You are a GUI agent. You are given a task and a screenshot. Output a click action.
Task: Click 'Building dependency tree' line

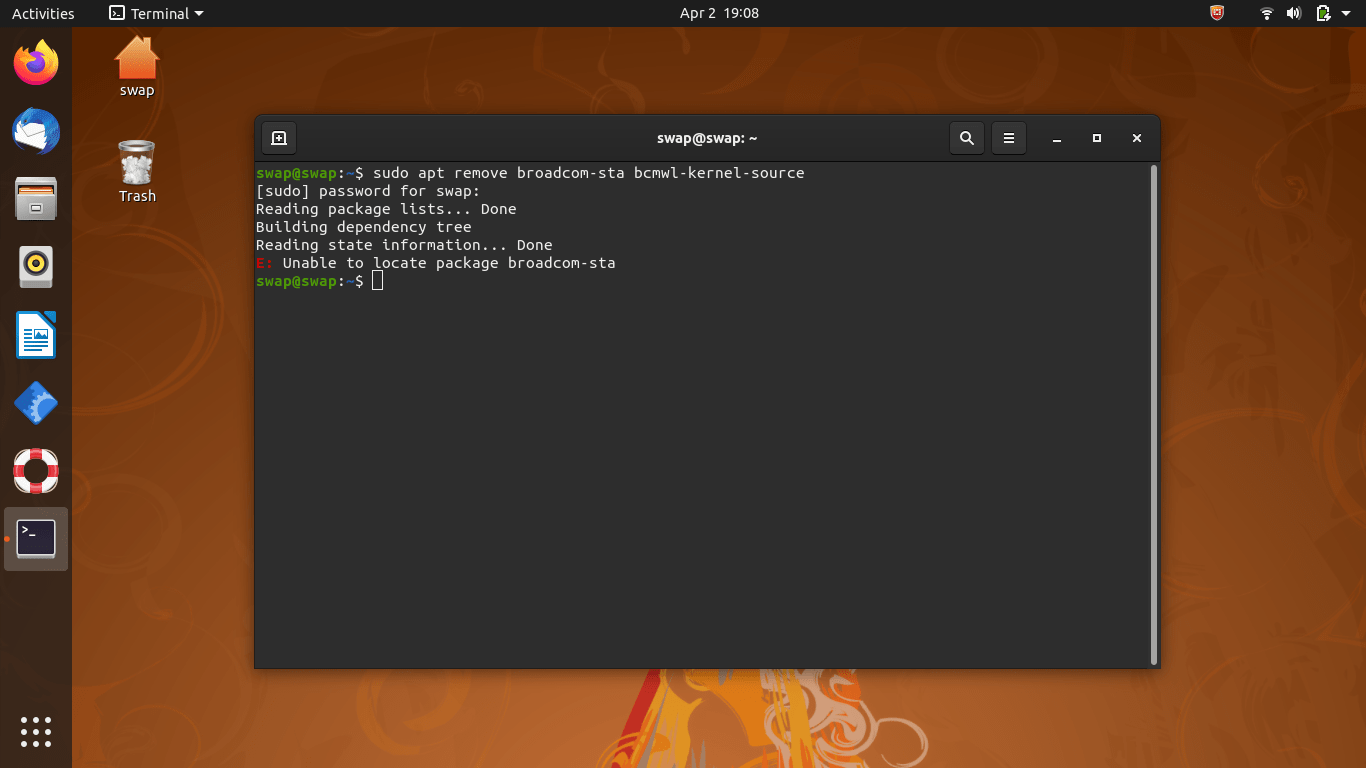[364, 227]
